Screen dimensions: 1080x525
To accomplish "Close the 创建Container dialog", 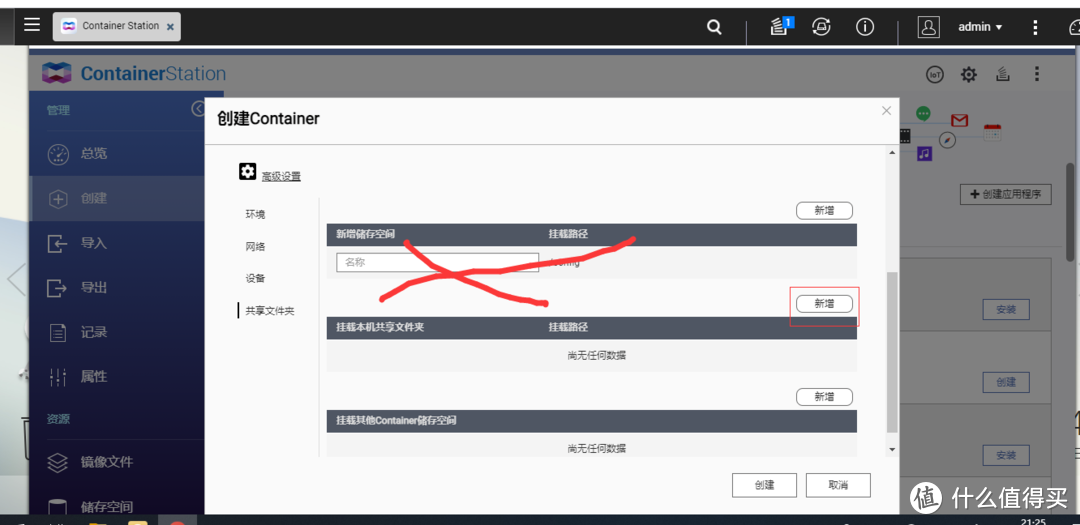I will pyautogui.click(x=886, y=110).
